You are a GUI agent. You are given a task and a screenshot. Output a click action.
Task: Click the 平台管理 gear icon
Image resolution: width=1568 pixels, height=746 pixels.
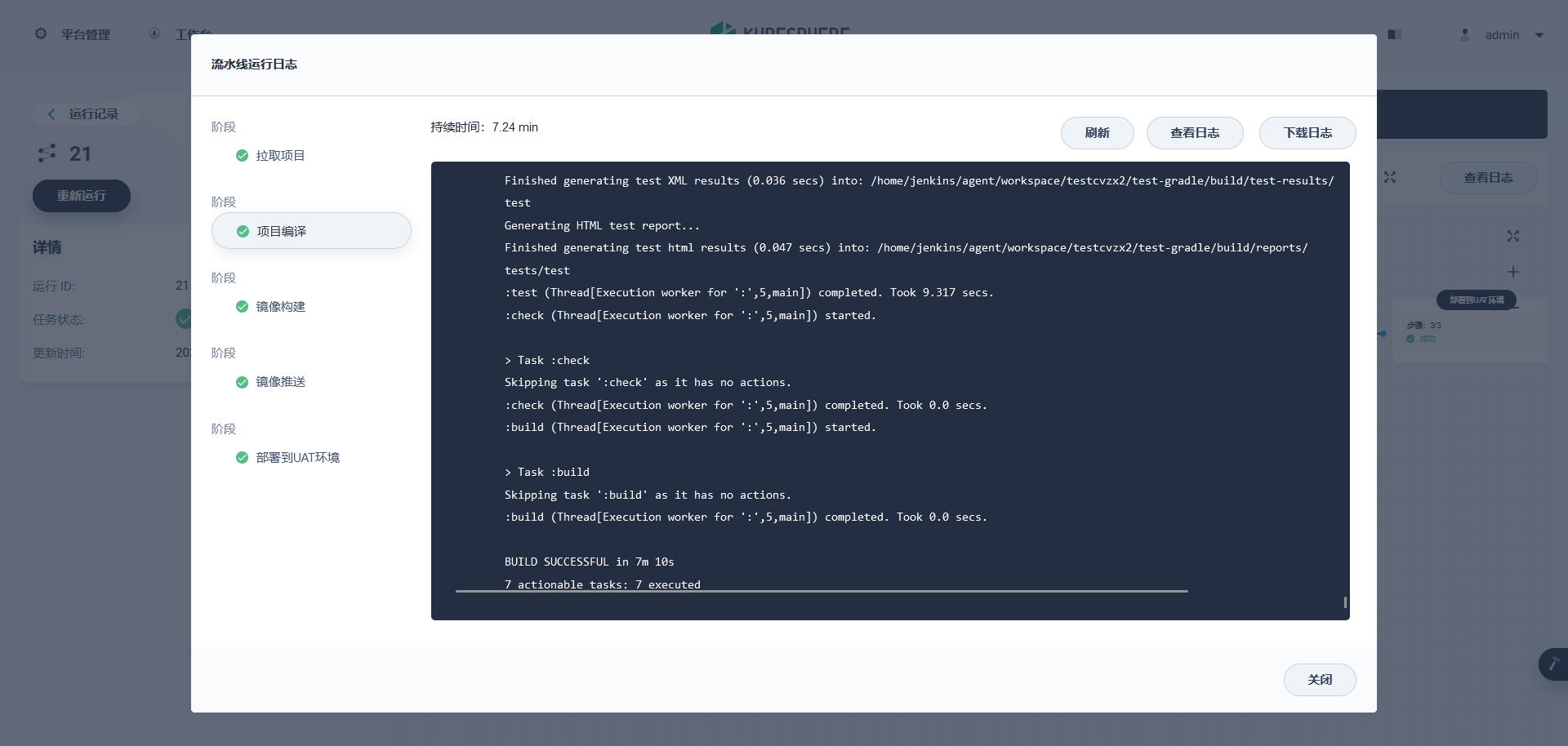(41, 34)
